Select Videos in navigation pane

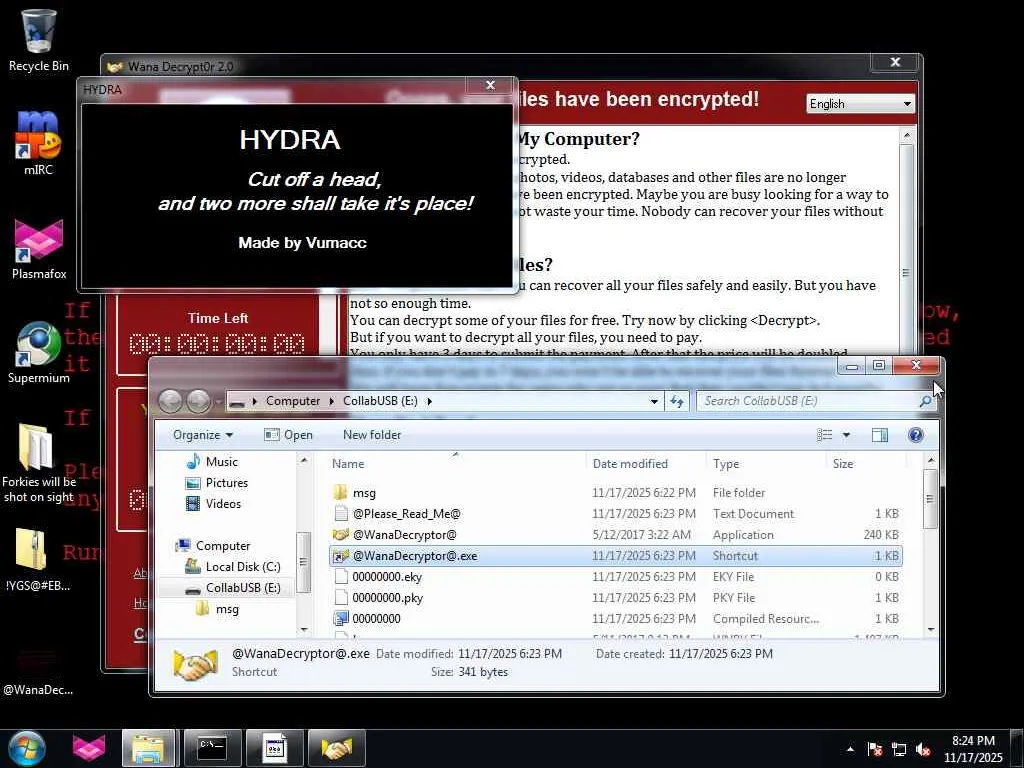coord(213,504)
